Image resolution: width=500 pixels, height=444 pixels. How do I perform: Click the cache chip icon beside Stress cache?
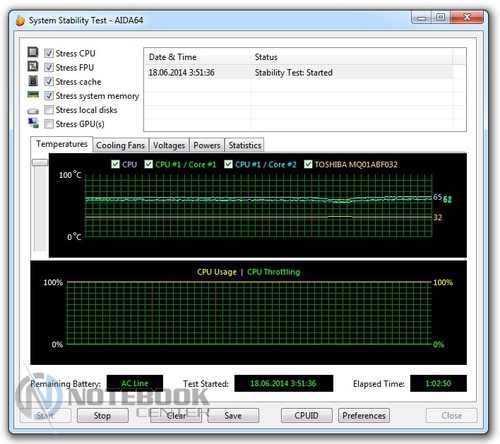33,81
